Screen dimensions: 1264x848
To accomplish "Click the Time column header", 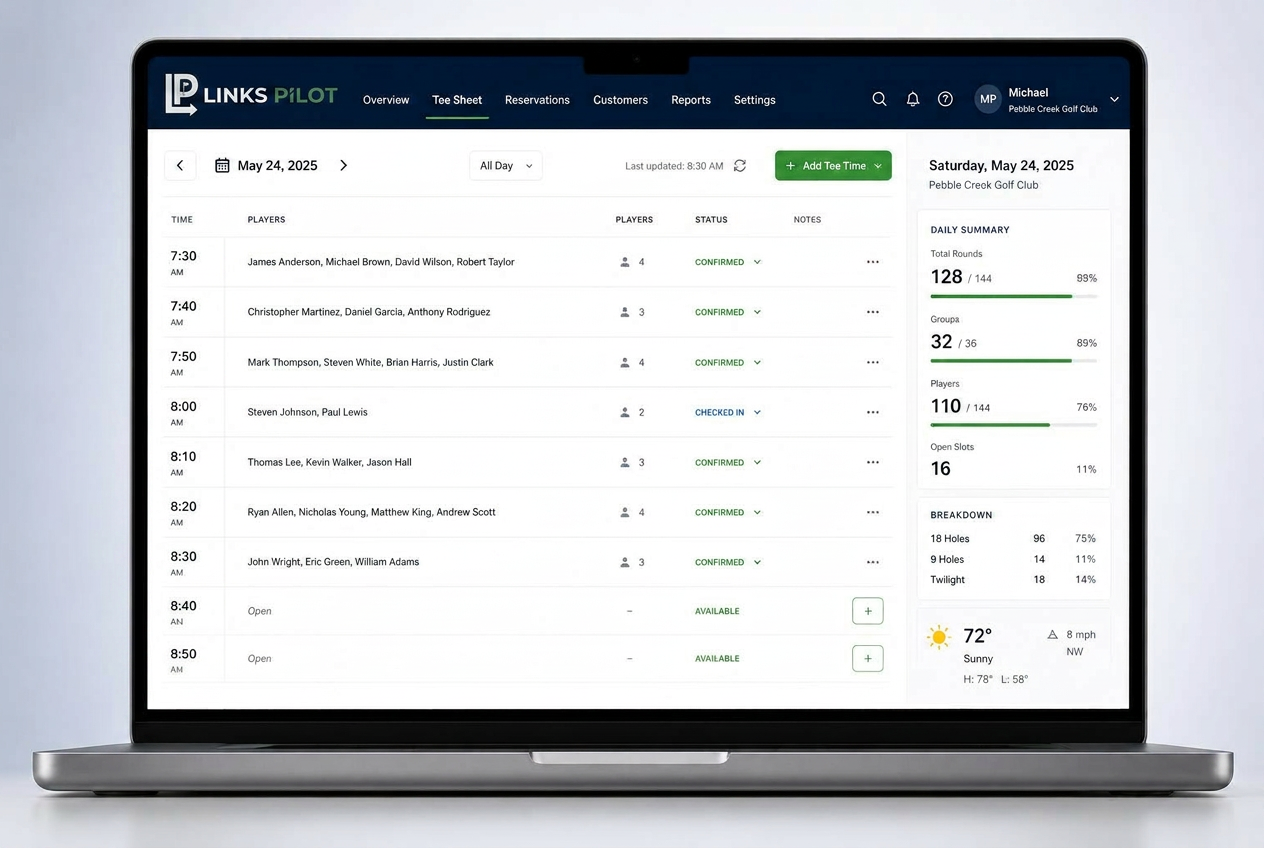I will (x=182, y=220).
